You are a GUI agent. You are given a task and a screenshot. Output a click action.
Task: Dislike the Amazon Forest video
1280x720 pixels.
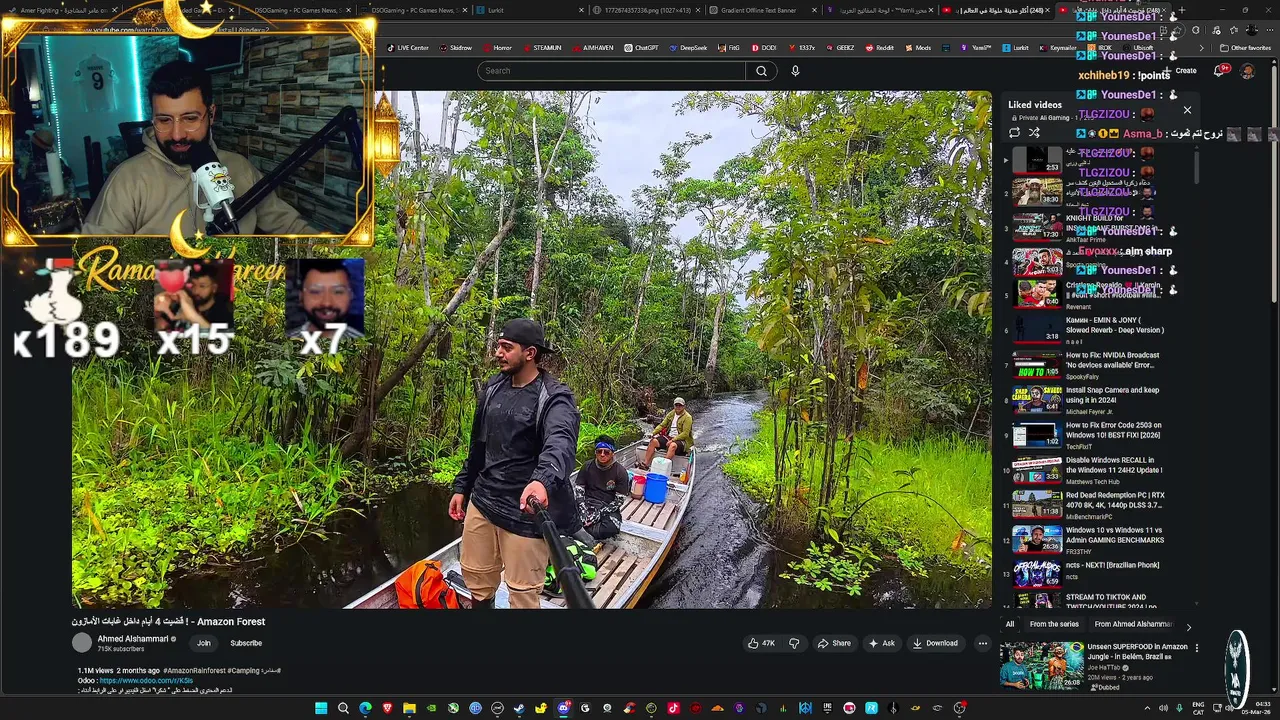pyautogui.click(x=794, y=643)
